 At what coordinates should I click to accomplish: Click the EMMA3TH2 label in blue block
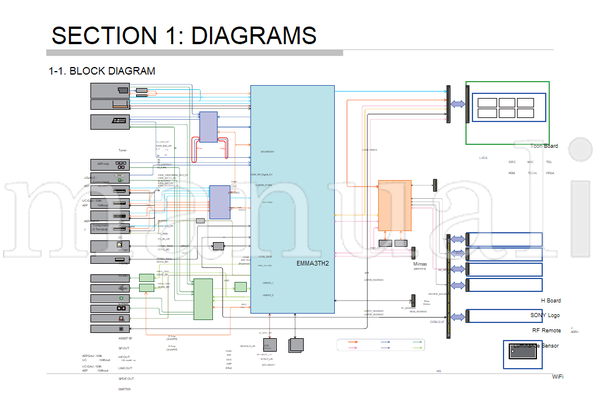(312, 264)
